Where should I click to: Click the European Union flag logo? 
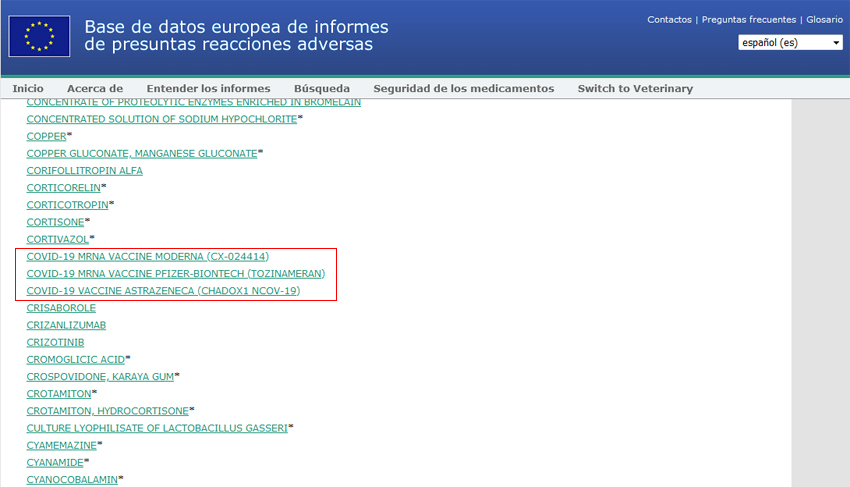point(39,36)
